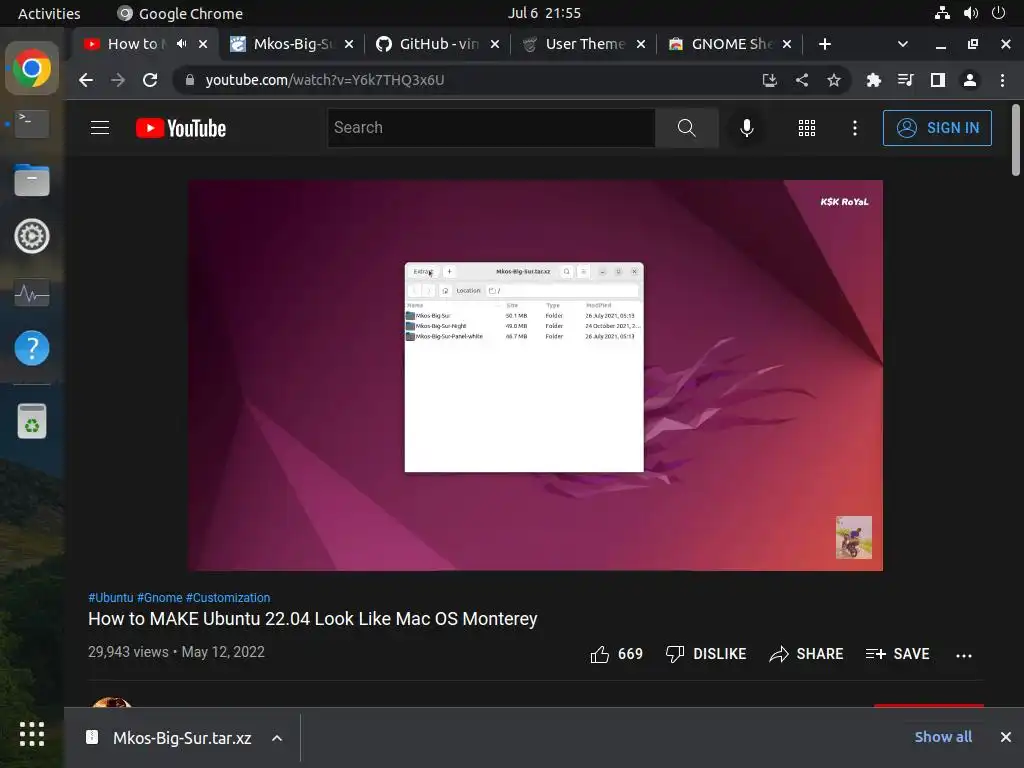Click SAVE to playlist
Image resolution: width=1024 pixels, height=768 pixels.
click(897, 654)
